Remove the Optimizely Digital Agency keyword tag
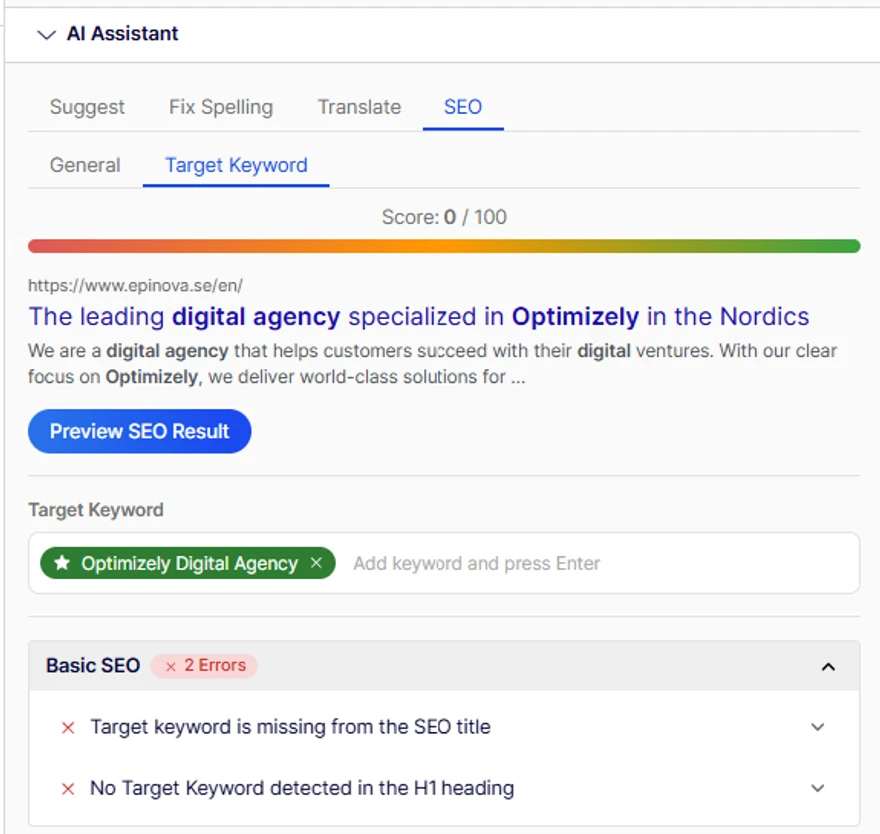This screenshot has height=834, width=880. 317,562
